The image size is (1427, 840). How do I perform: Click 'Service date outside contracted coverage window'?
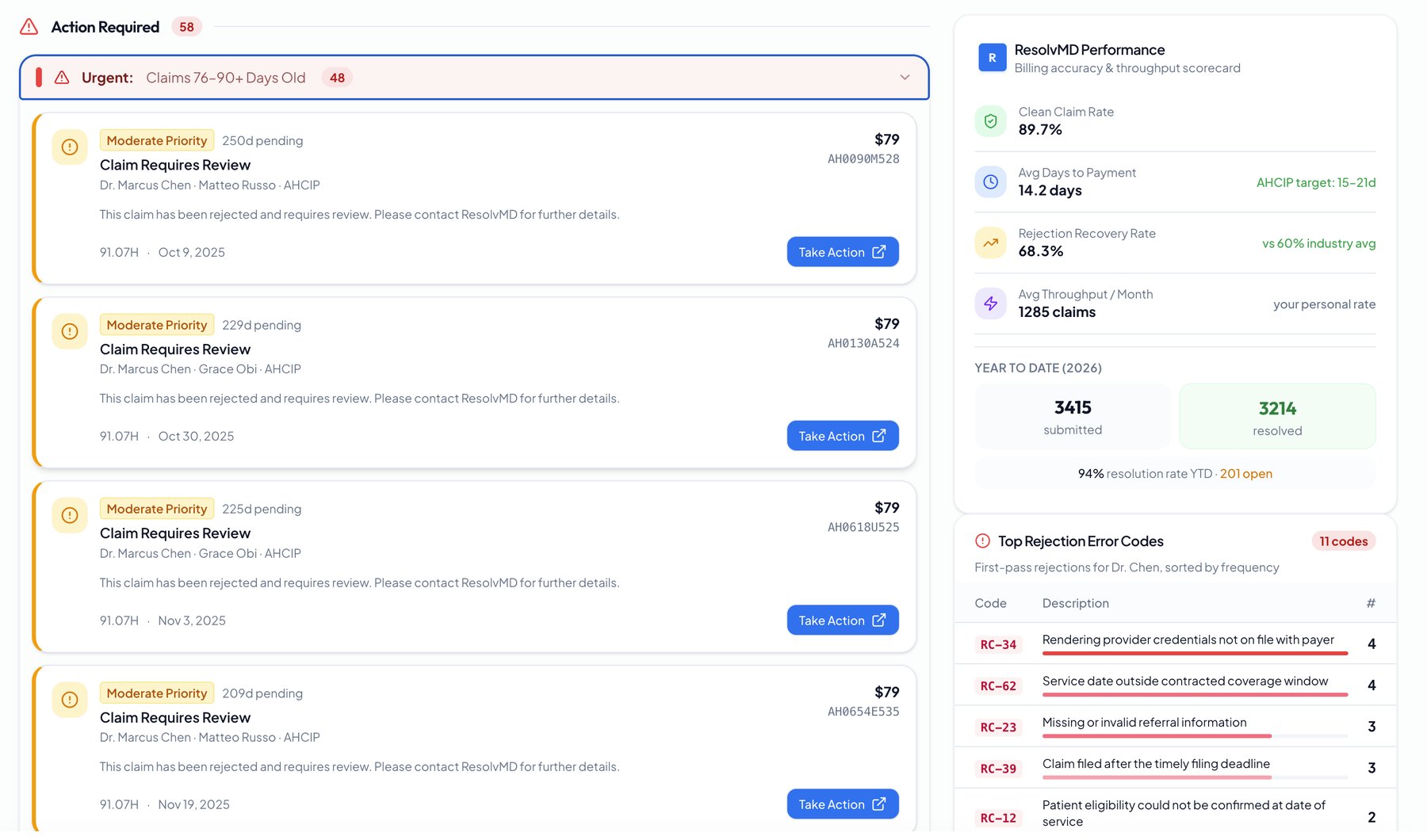[1185, 681]
